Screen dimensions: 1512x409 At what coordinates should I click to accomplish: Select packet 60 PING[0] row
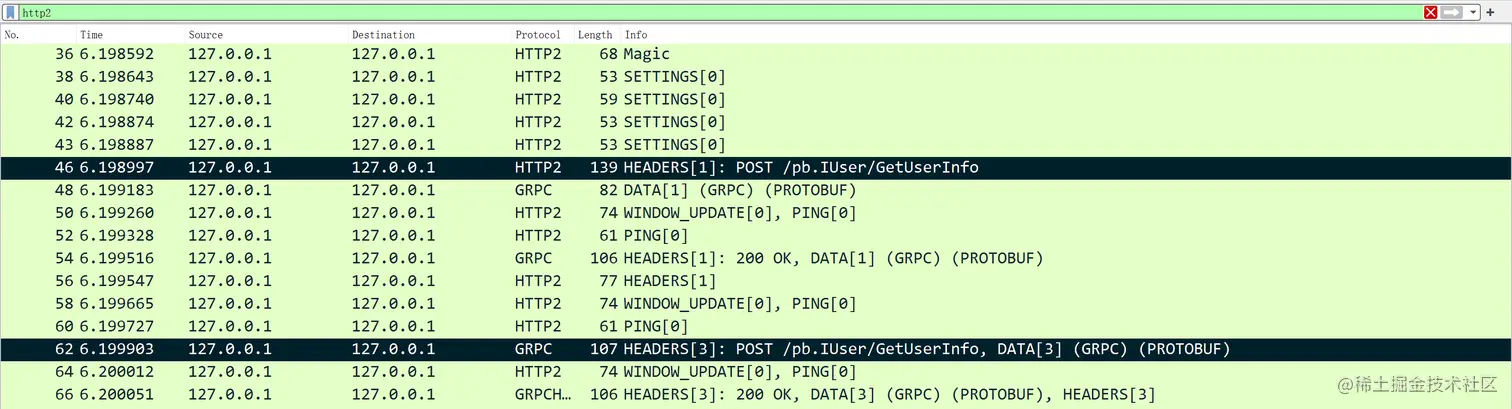pos(756,327)
